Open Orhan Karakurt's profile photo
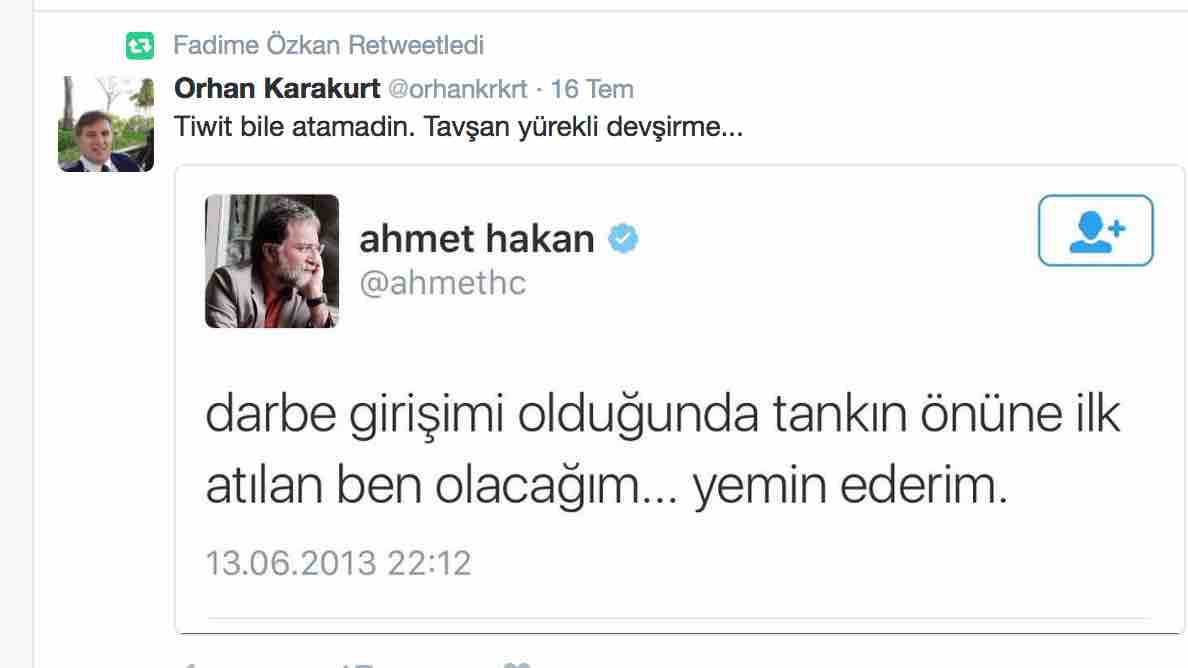 (106, 123)
